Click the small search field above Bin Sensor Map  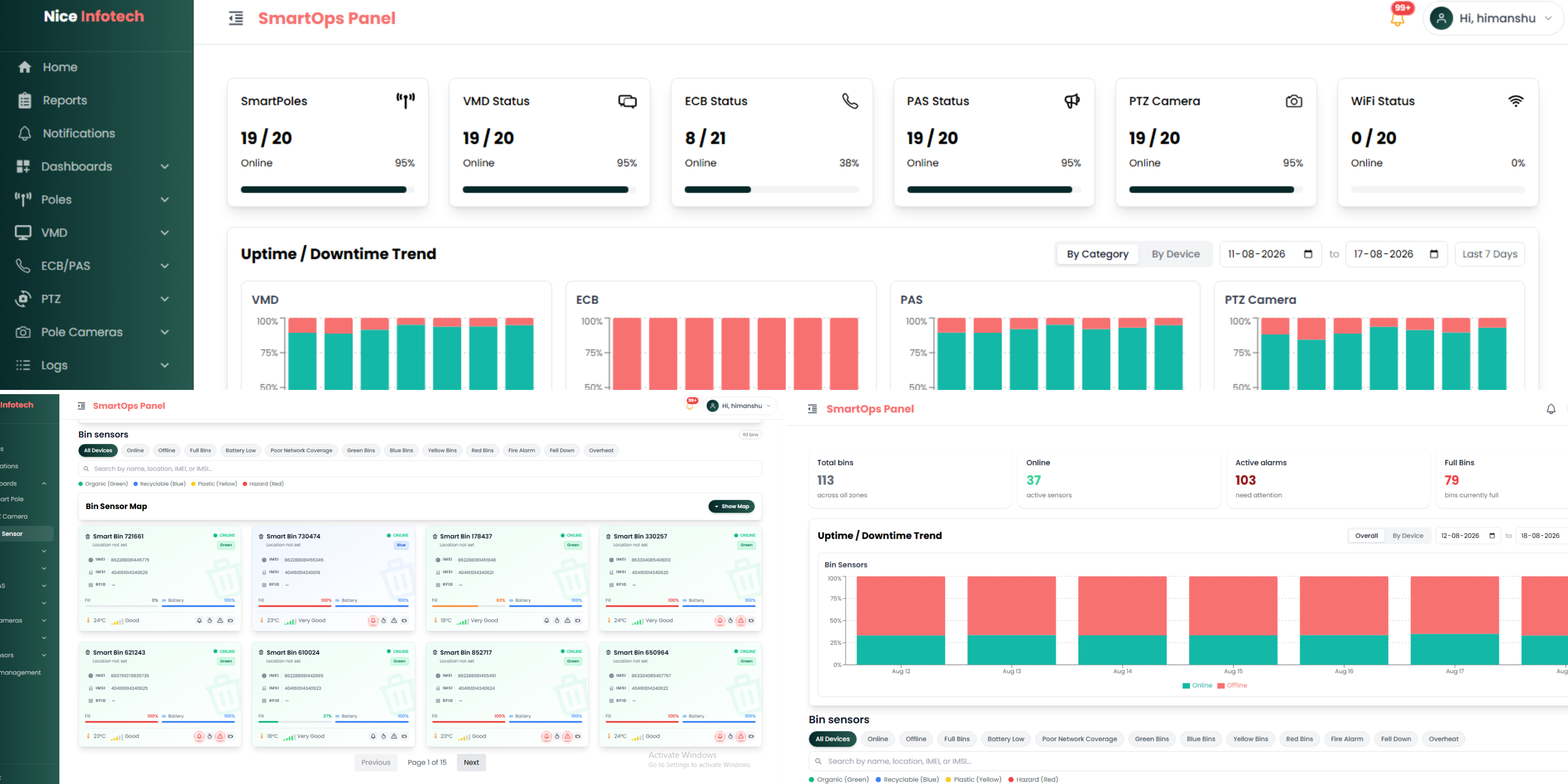click(x=420, y=469)
